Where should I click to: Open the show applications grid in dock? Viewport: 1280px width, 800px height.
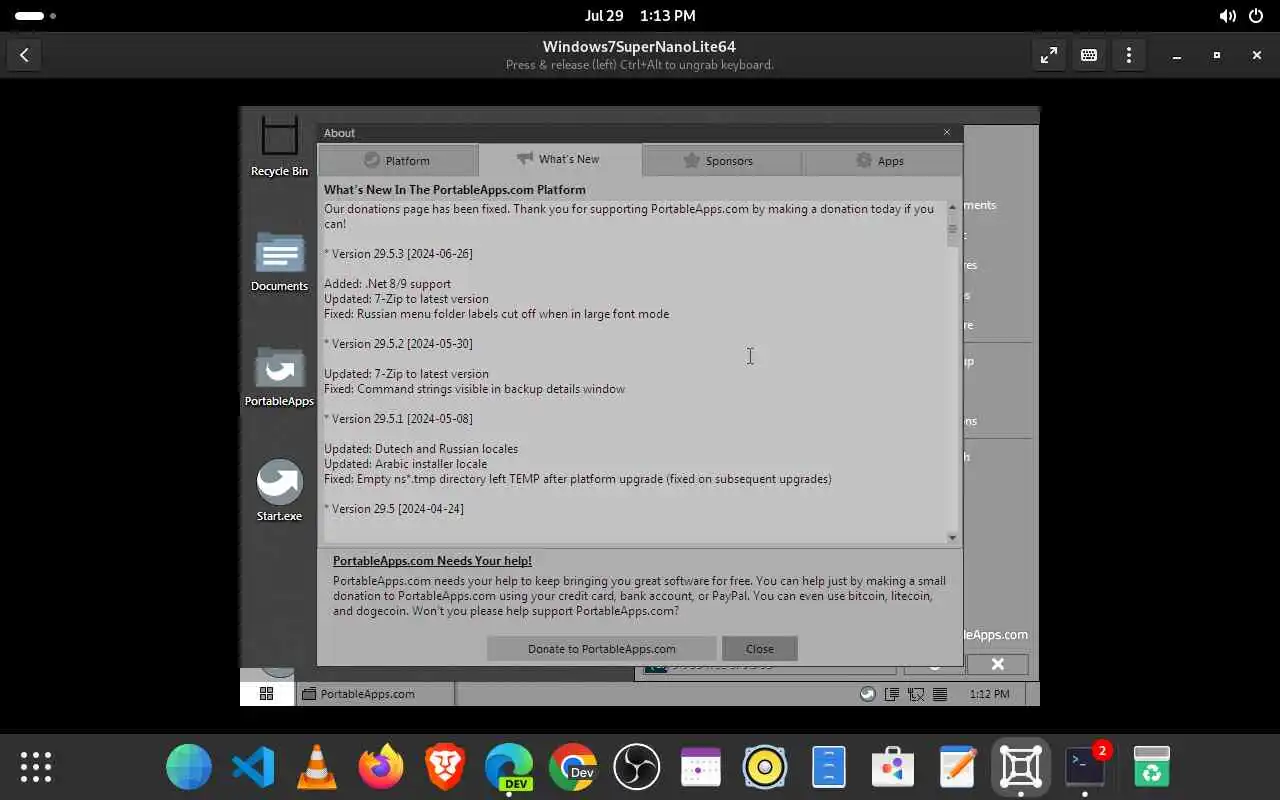pyautogui.click(x=36, y=767)
